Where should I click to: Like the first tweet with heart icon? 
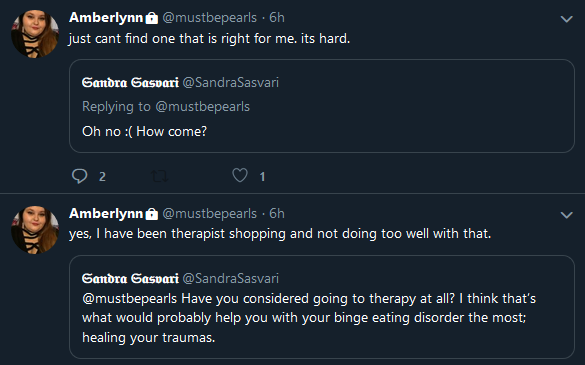[240, 175]
